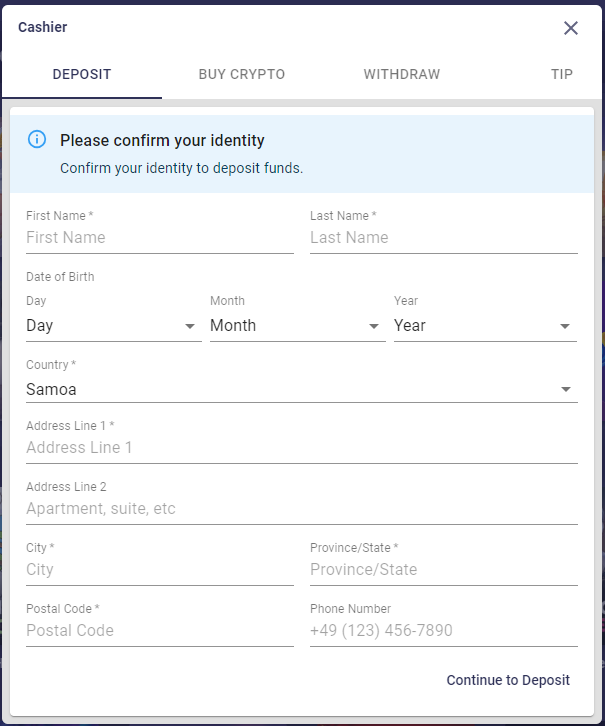Click the info icon beside Please confirm your identity
Image resolution: width=605 pixels, height=726 pixels.
tap(37, 139)
